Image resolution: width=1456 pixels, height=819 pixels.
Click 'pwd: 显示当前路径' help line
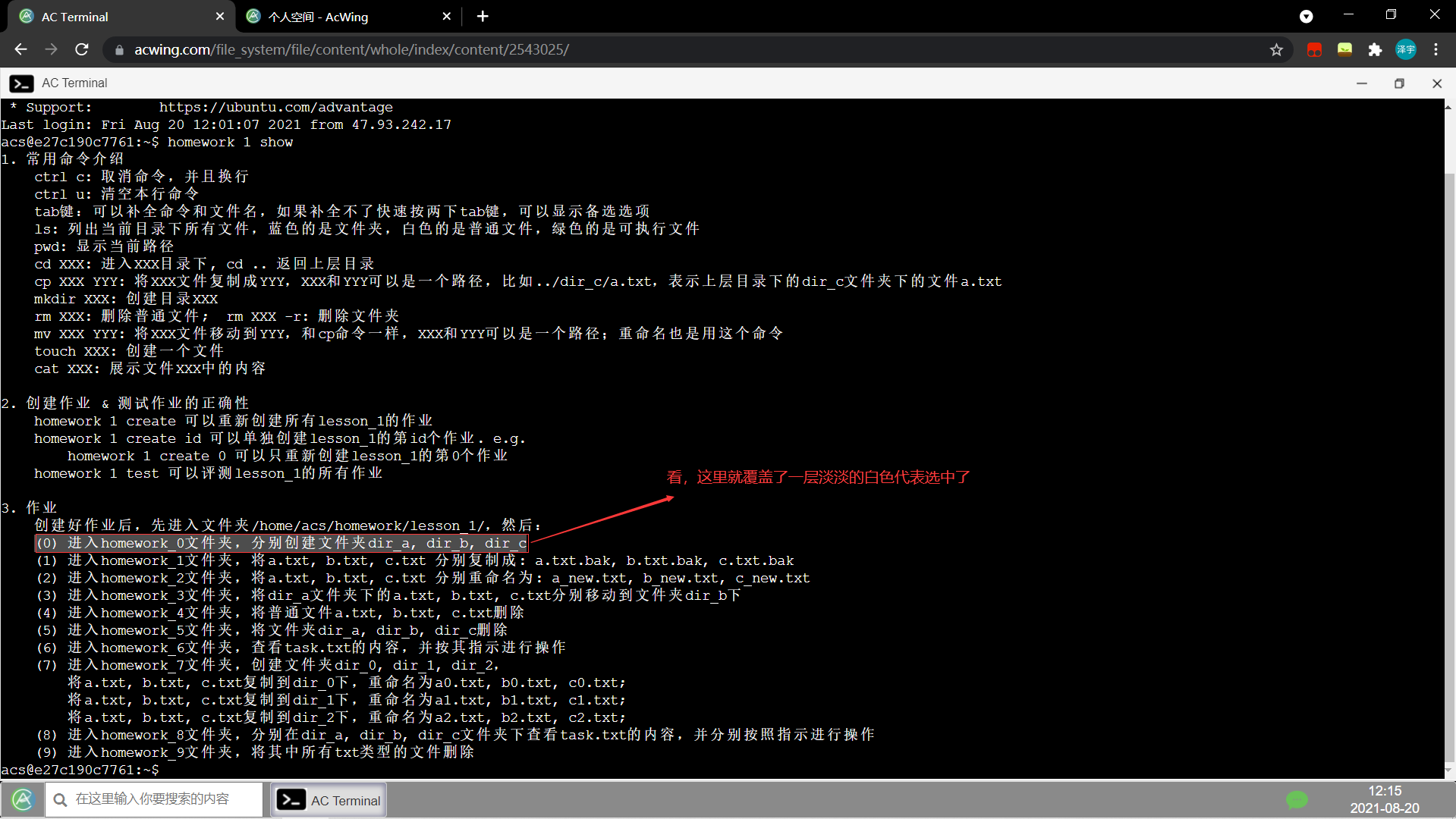pyautogui.click(x=104, y=246)
